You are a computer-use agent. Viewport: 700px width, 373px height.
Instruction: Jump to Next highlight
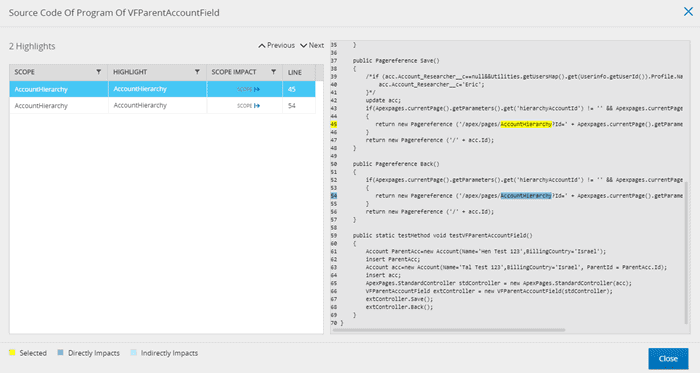pyautogui.click(x=312, y=46)
